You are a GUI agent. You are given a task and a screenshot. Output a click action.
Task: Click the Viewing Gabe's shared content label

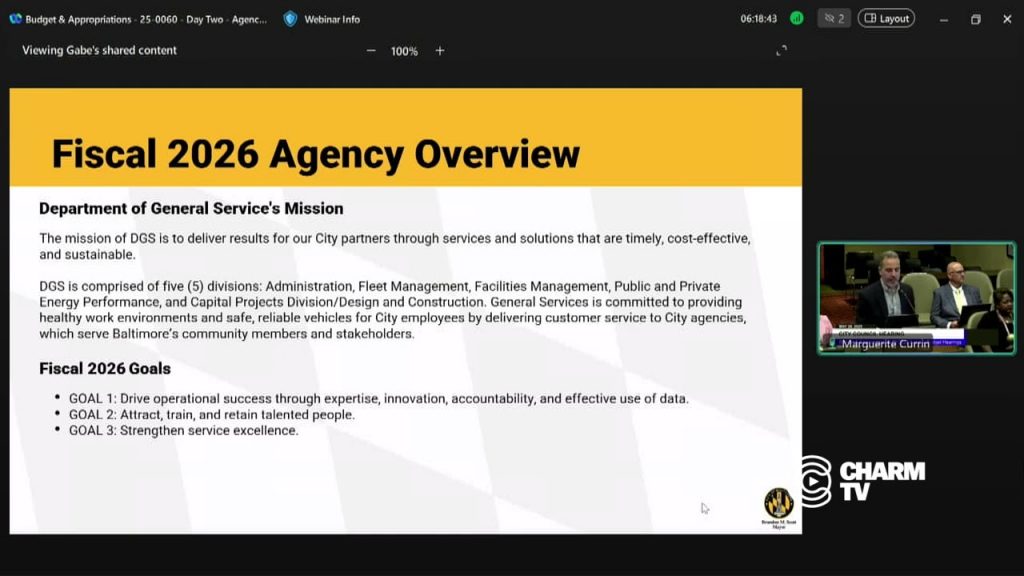click(99, 50)
